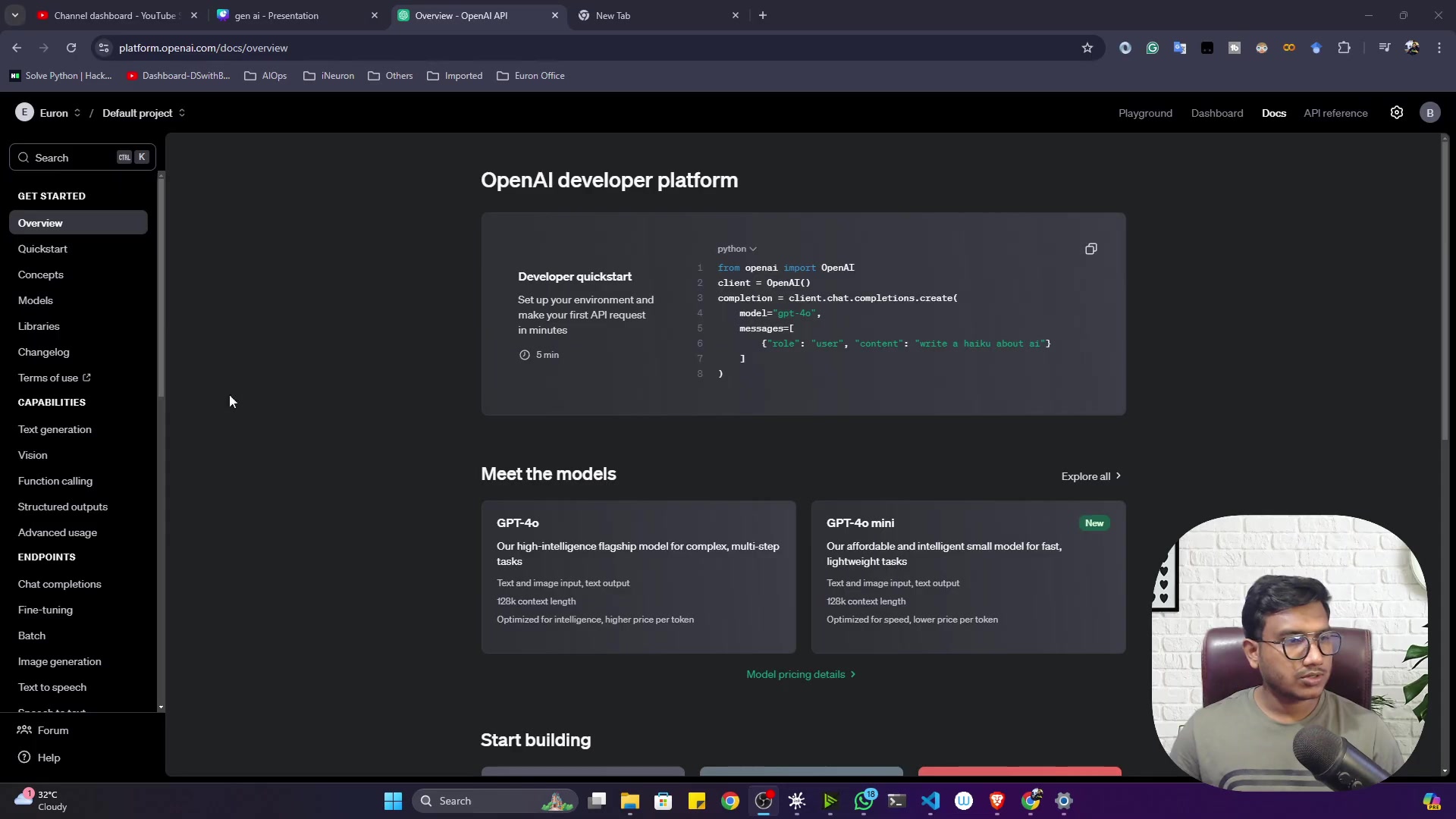Open Explore all models link
The image size is (1456, 819).
(x=1091, y=476)
